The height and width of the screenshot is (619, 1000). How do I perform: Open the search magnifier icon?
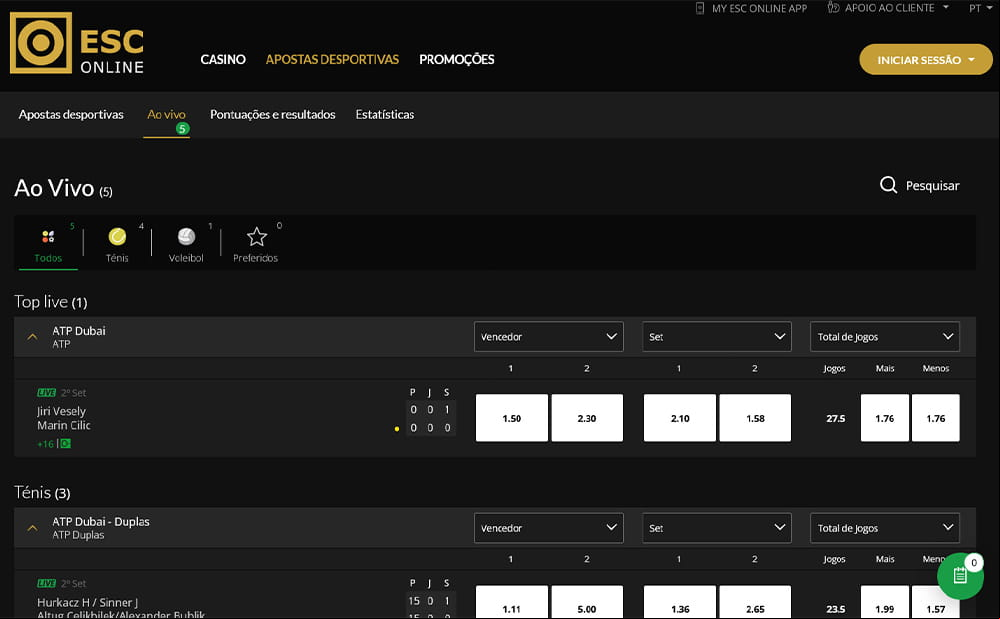888,185
